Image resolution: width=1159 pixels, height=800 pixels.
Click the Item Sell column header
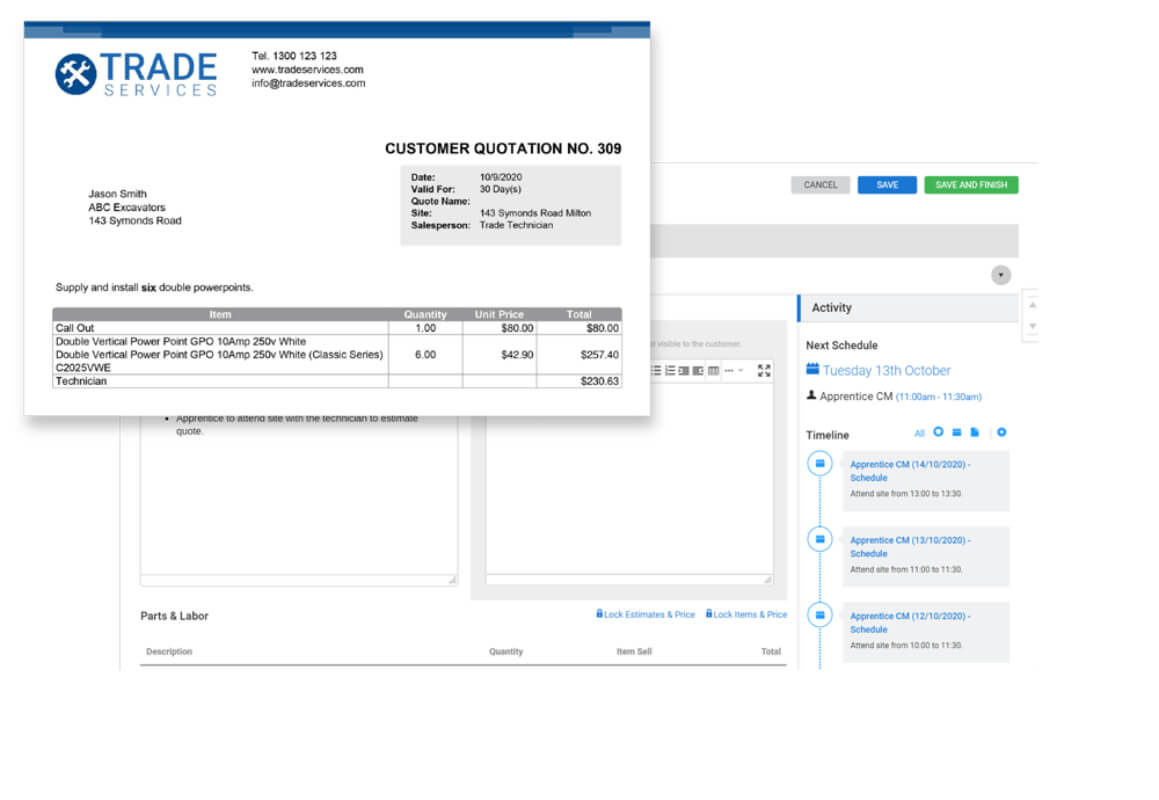coord(634,651)
